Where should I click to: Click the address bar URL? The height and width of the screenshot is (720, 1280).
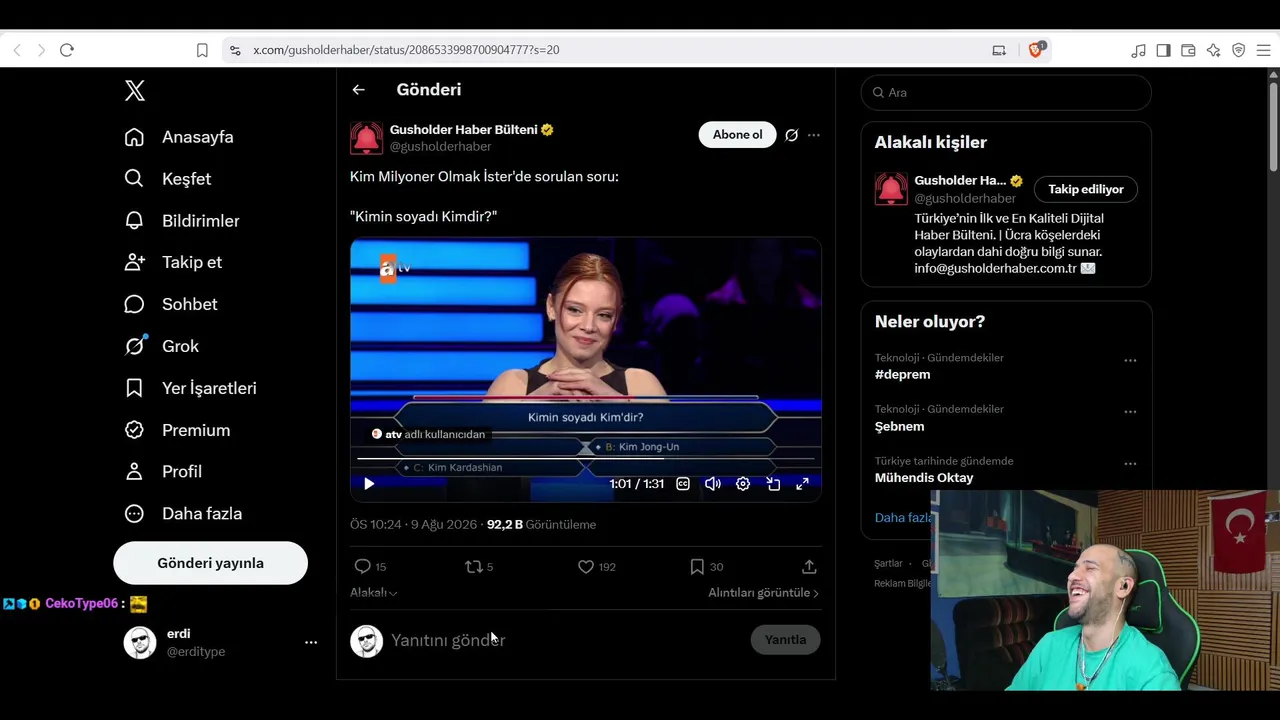[406, 50]
